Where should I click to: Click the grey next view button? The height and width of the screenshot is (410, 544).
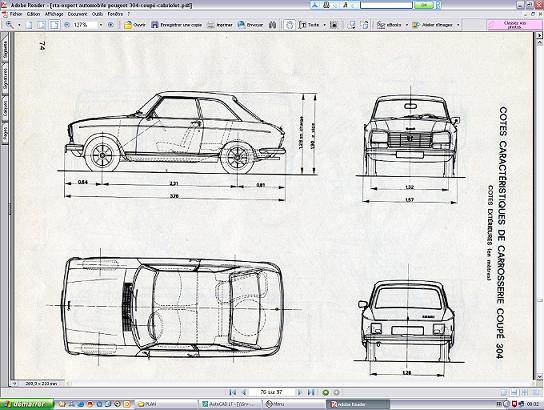coord(336,393)
